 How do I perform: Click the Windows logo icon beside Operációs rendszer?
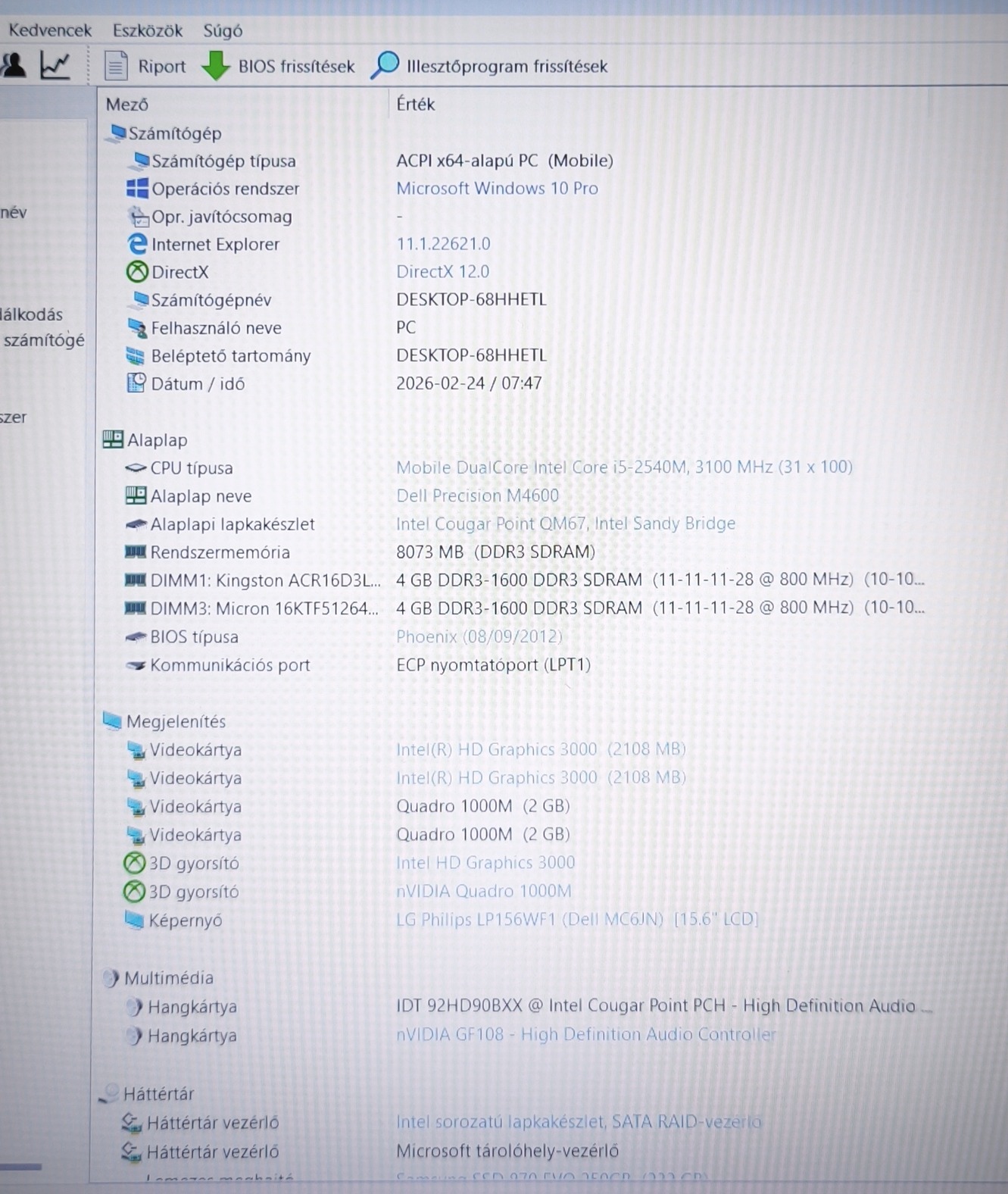pyautogui.click(x=137, y=188)
